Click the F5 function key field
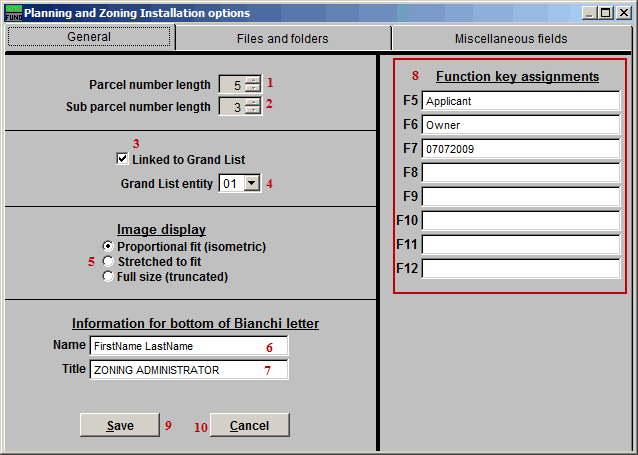Viewport: 638px width, 455px height. (520, 101)
